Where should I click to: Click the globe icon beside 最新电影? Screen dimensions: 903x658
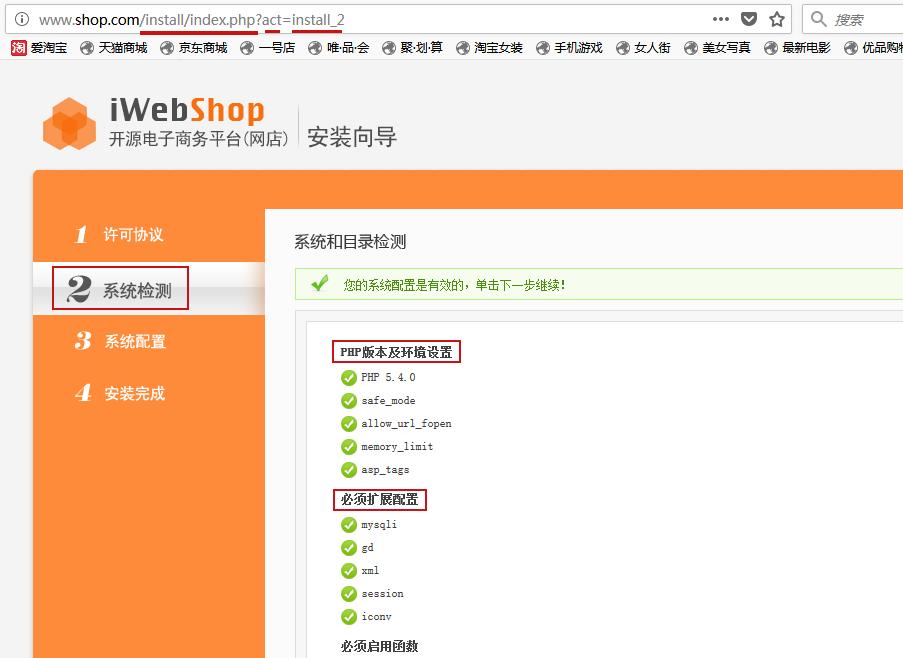[771, 48]
